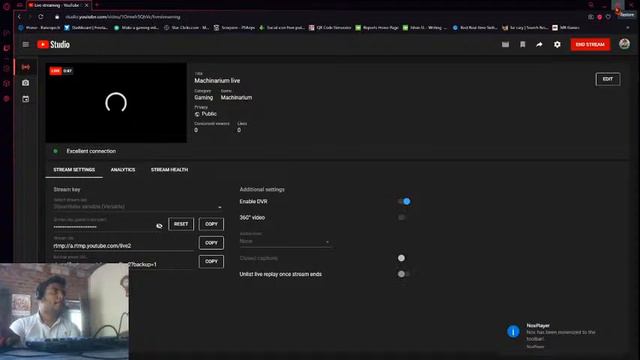Open Twitch icon in the browser sidebar
This screenshot has height=360, width=640.
(6, 48)
